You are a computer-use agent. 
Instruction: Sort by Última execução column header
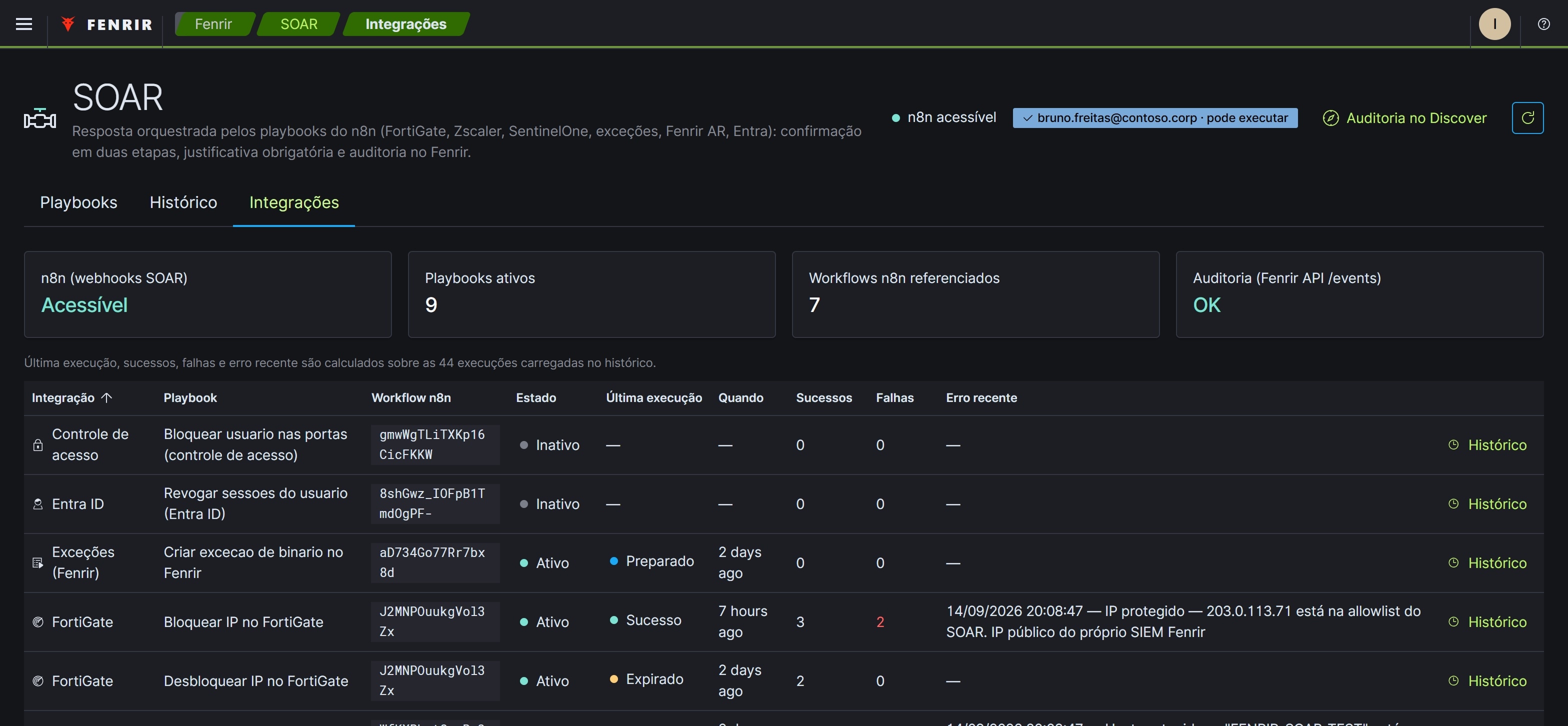(x=653, y=398)
